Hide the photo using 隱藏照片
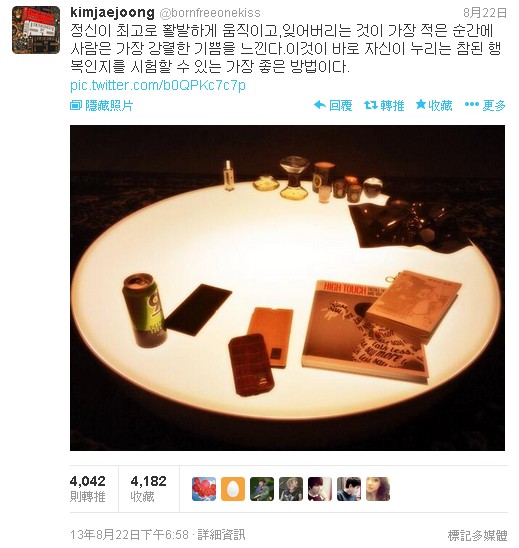This screenshot has height=548, width=519. 102,105
